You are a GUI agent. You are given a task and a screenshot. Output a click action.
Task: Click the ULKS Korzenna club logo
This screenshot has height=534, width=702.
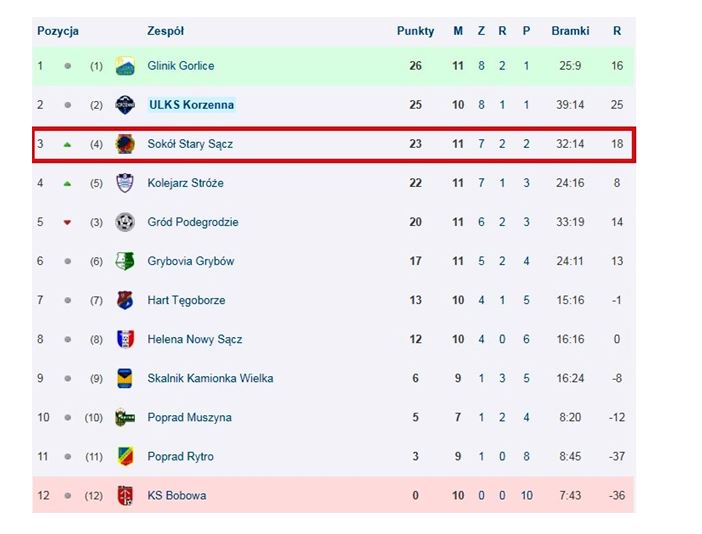pyautogui.click(x=125, y=105)
